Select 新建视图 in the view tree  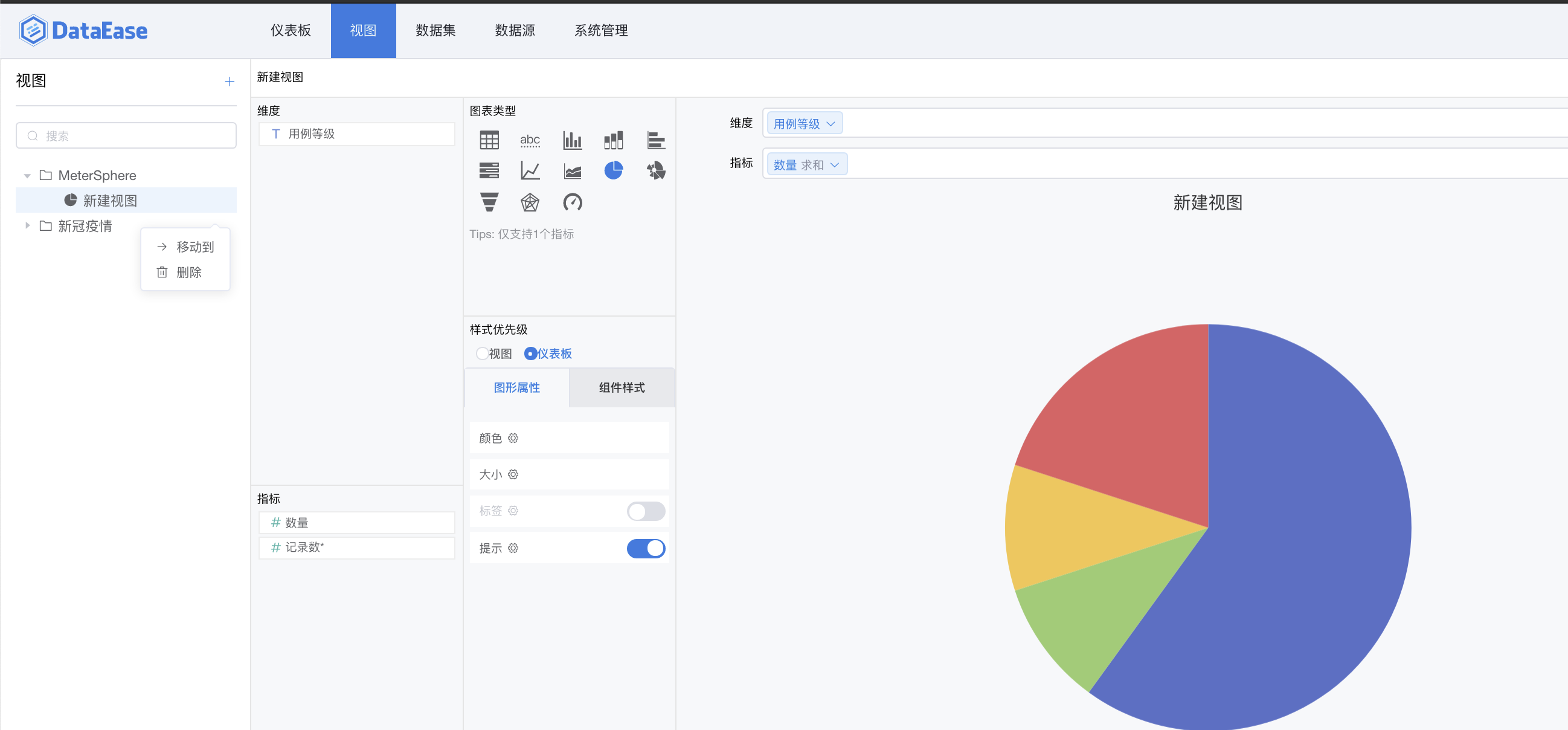click(126, 200)
